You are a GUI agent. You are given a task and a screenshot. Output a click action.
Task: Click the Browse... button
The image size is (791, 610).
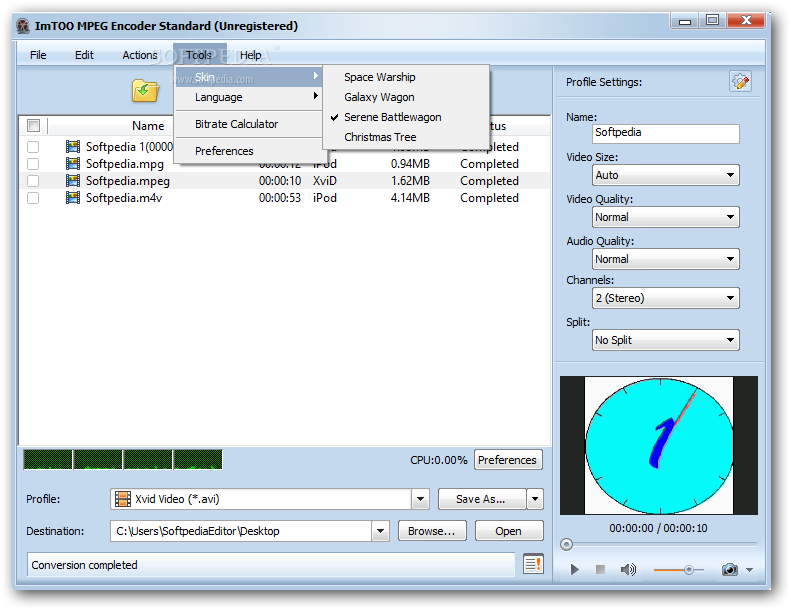432,531
